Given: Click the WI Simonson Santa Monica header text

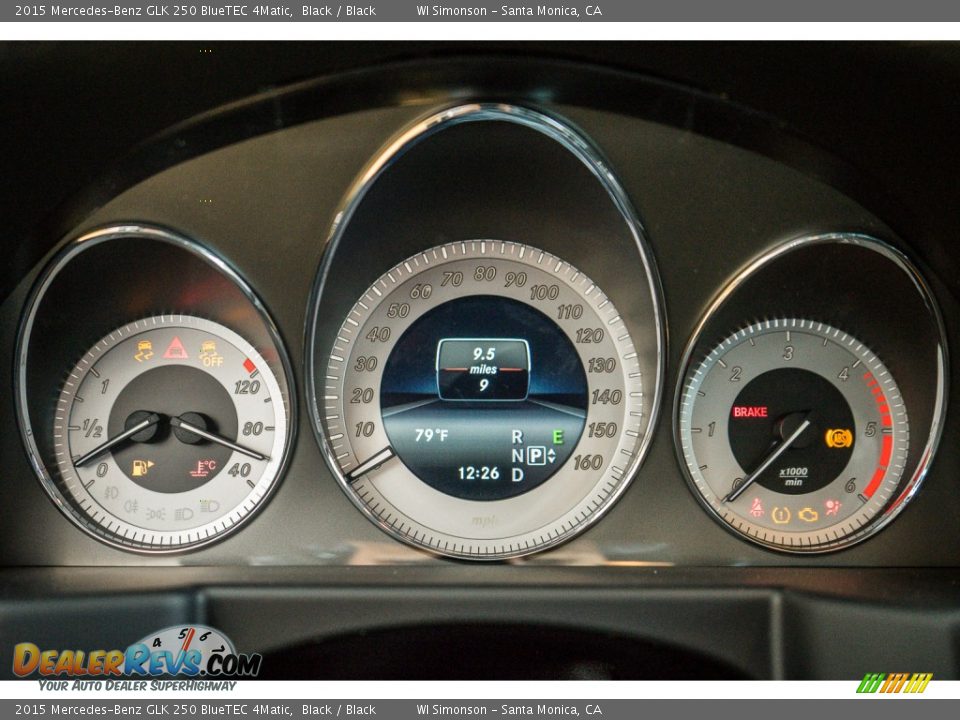Looking at the screenshot, I should point(509,10).
